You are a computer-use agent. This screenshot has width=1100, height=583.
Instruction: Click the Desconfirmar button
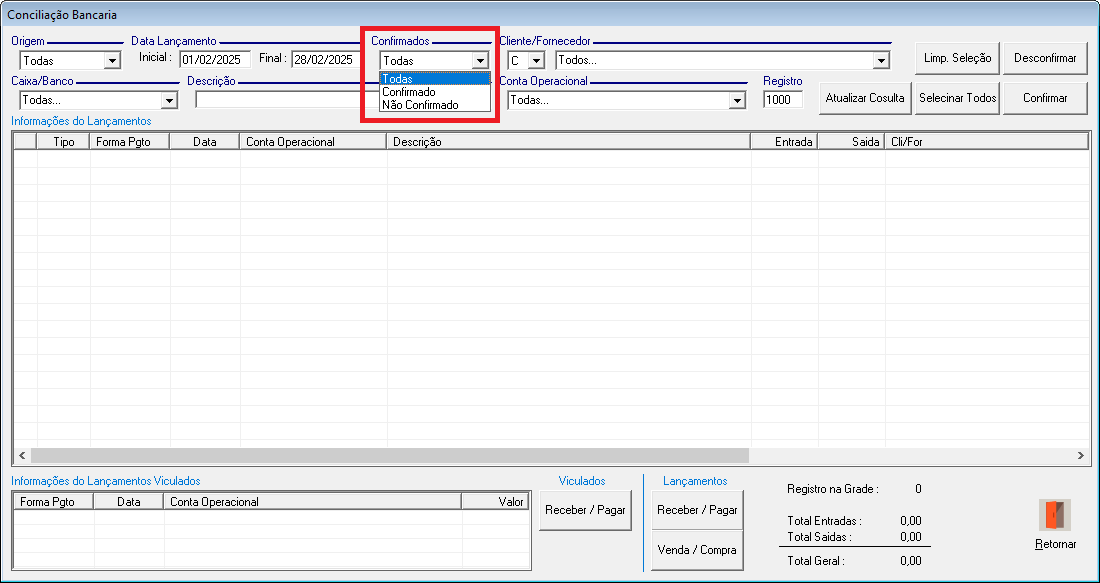pyautogui.click(x=1045, y=58)
